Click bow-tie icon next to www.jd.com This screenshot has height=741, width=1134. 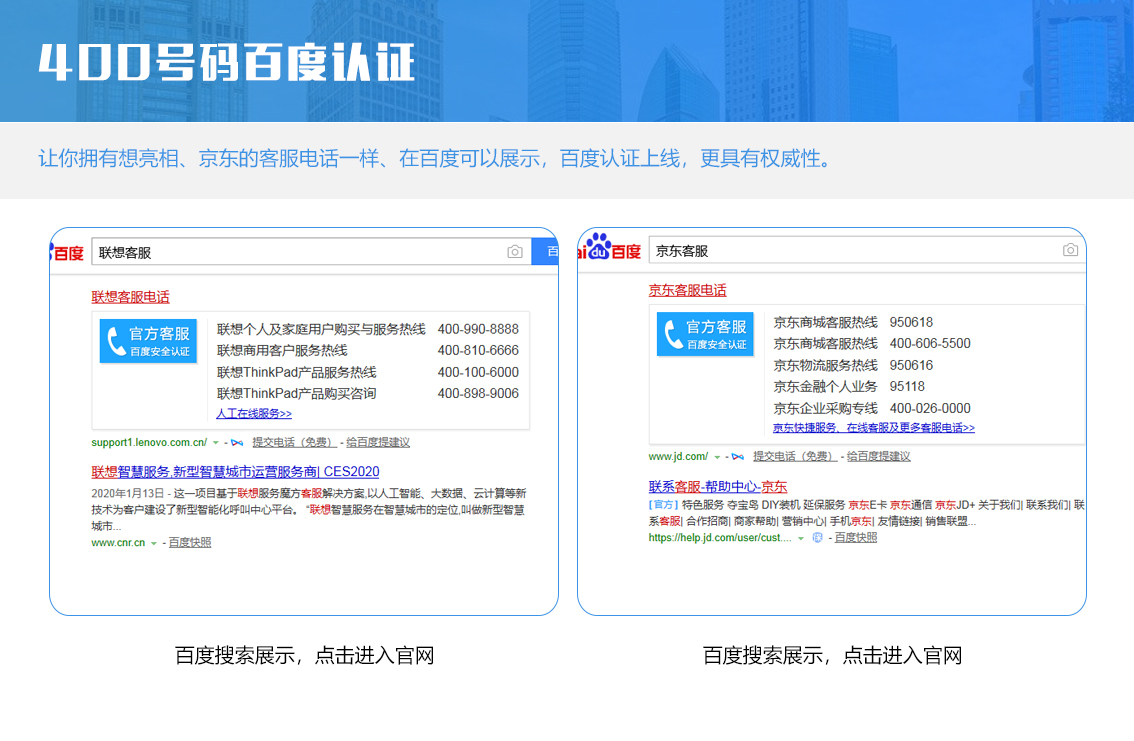[738, 457]
